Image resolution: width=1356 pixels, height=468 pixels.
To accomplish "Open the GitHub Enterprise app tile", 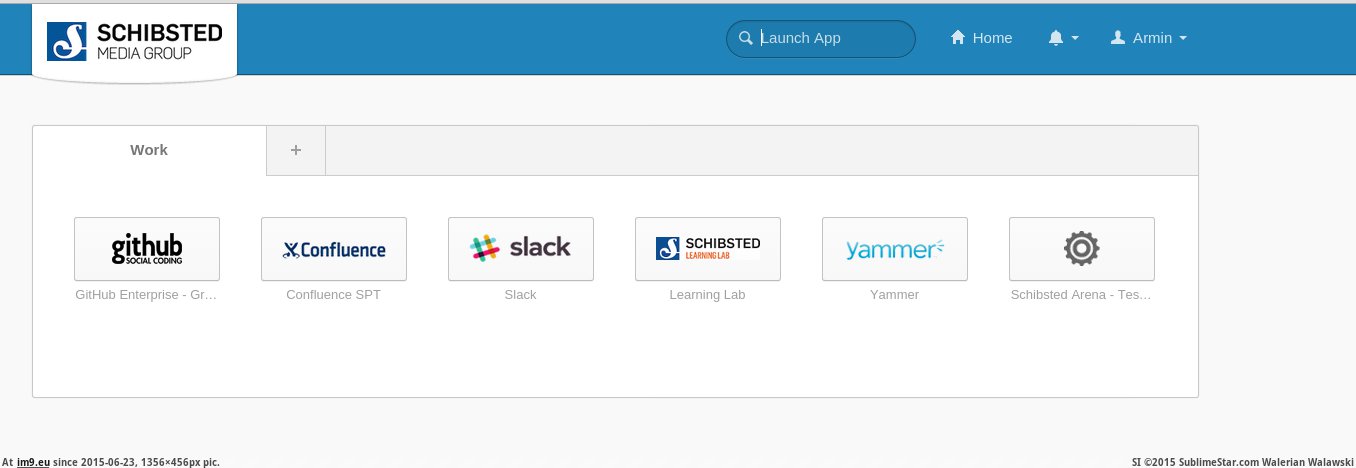I will point(147,249).
